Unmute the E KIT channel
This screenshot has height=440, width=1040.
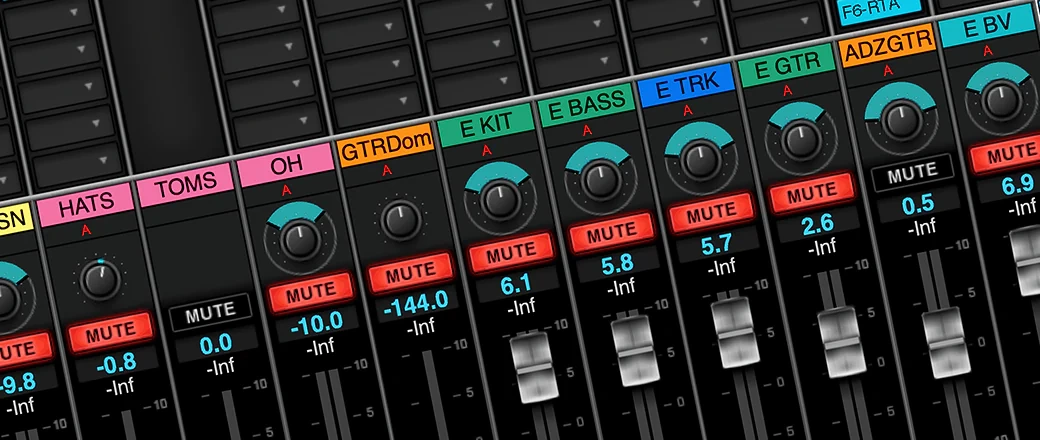(511, 250)
